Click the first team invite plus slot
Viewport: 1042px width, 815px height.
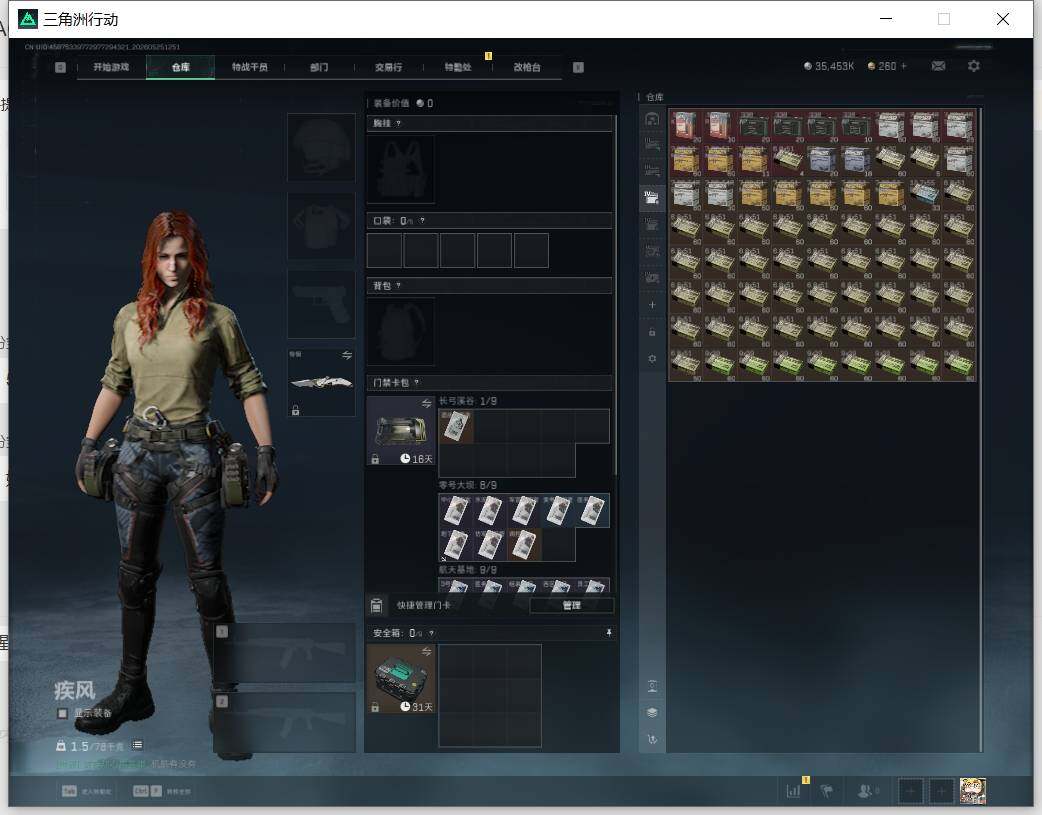coord(910,791)
